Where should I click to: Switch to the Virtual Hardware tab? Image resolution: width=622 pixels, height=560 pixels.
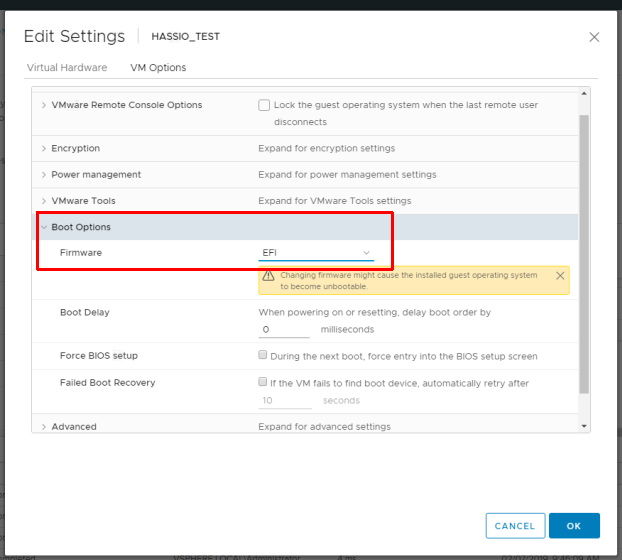pyautogui.click(x=67, y=67)
